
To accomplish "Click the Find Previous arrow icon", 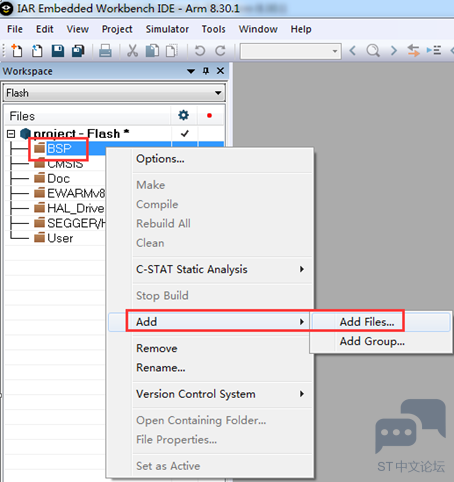I will pyautogui.click(x=353, y=51).
